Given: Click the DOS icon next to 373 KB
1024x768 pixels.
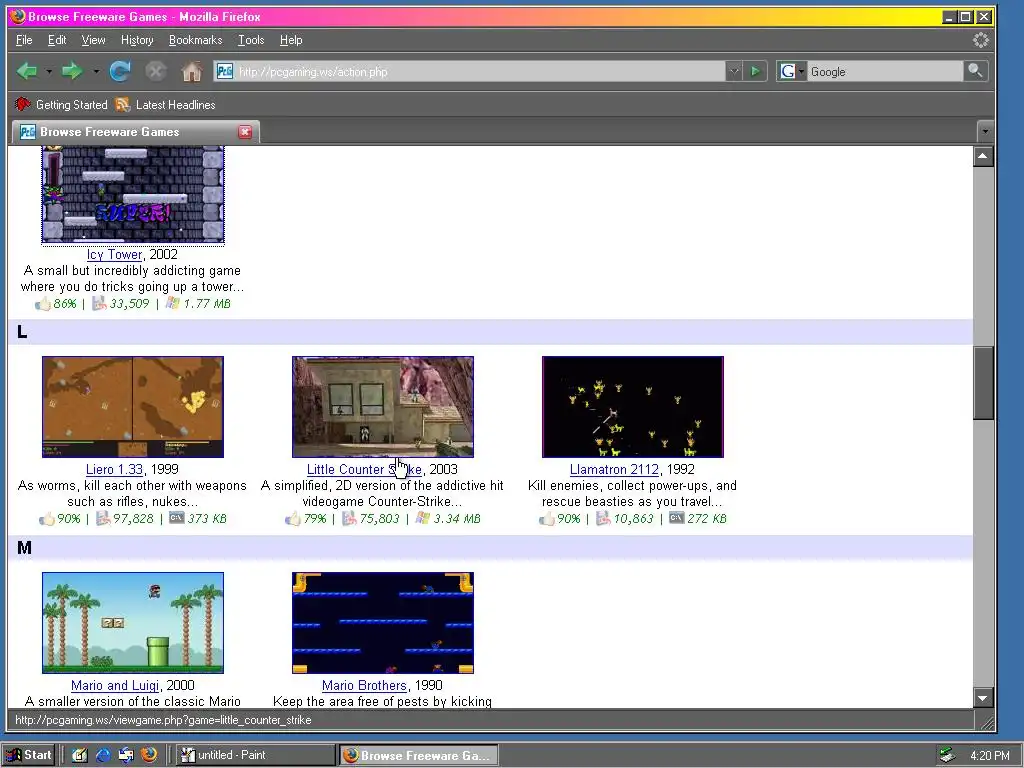Looking at the screenshot, I should coord(176,518).
